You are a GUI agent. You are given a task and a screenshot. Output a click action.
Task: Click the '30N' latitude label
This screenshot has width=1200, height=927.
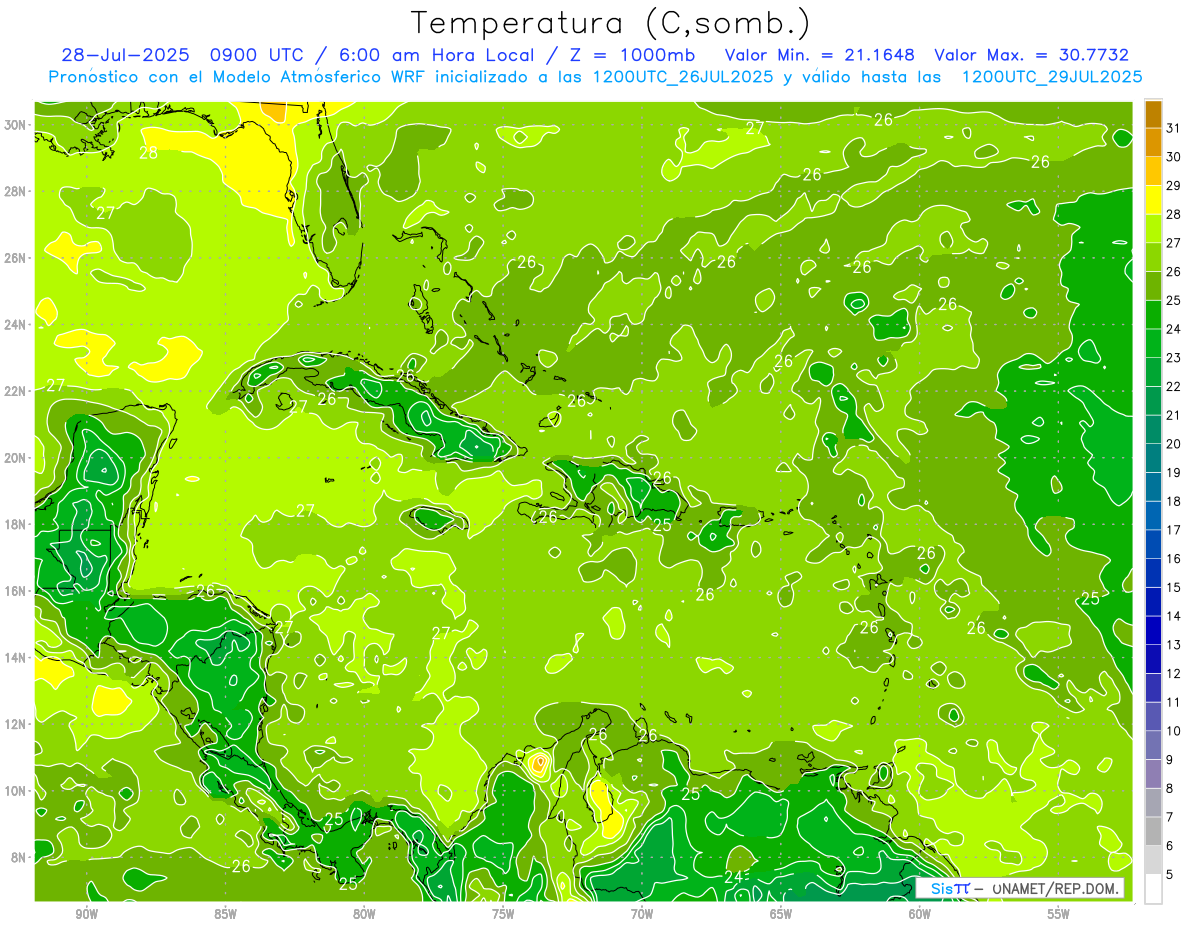point(16,125)
